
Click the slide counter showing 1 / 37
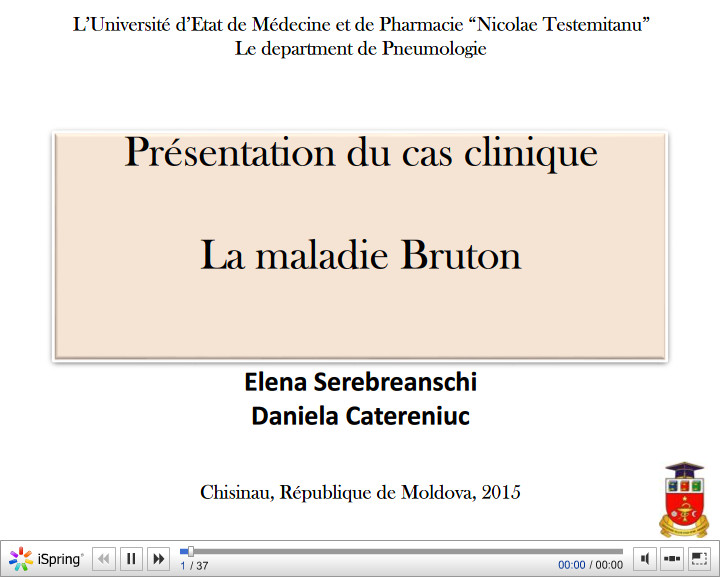[194, 566]
